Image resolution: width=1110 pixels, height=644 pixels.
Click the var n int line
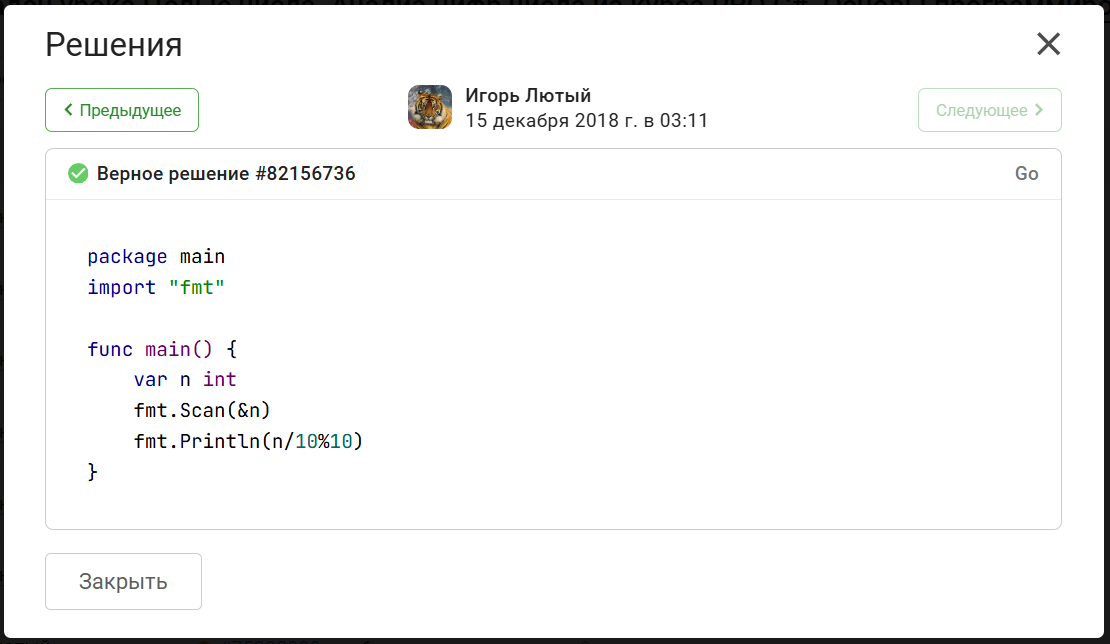click(185, 379)
